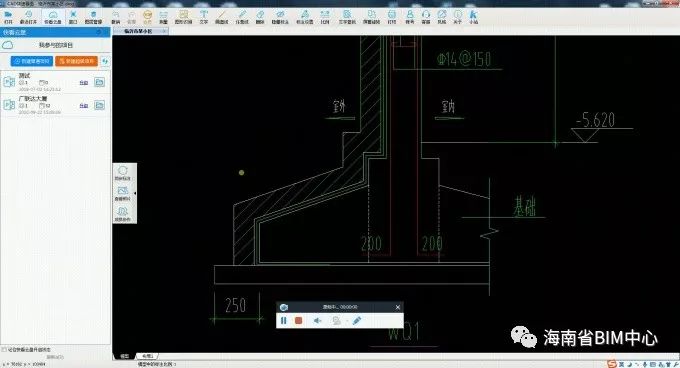Select the 测试 project row

tap(55, 82)
